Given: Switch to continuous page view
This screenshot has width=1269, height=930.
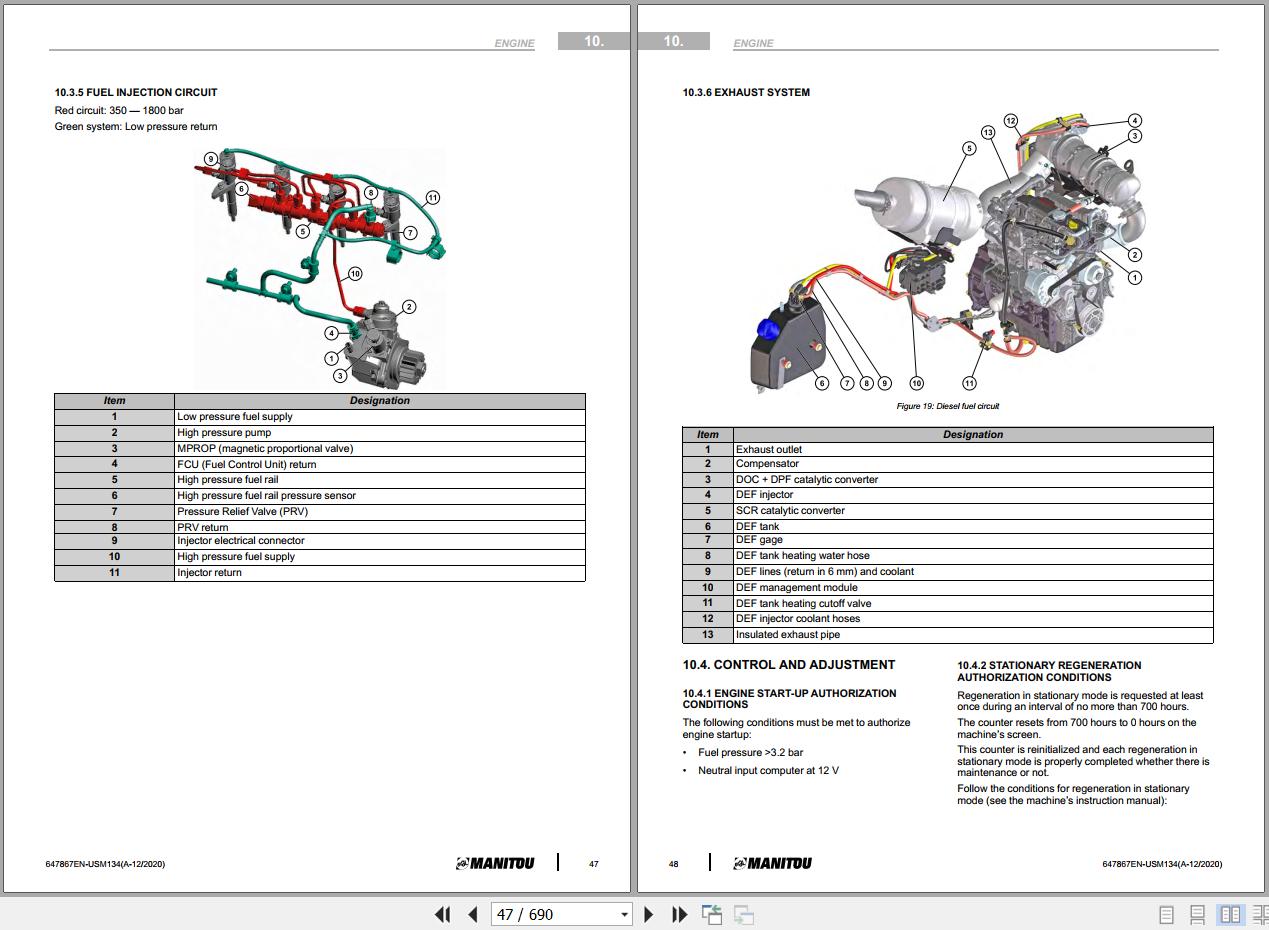Looking at the screenshot, I should tap(1197, 914).
